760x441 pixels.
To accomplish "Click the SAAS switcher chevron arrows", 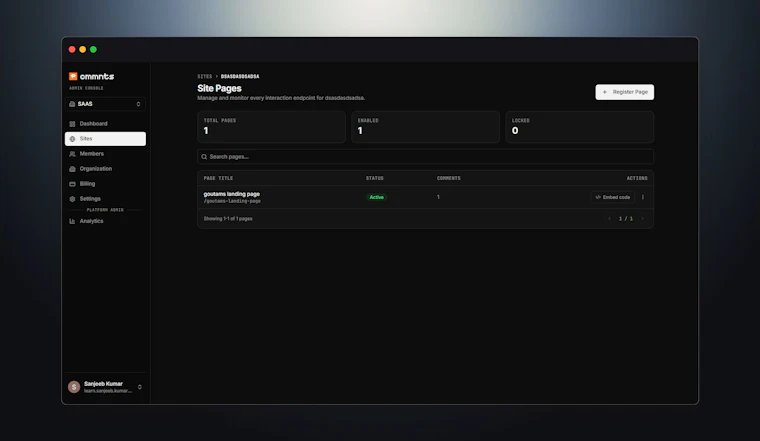I will pos(138,104).
